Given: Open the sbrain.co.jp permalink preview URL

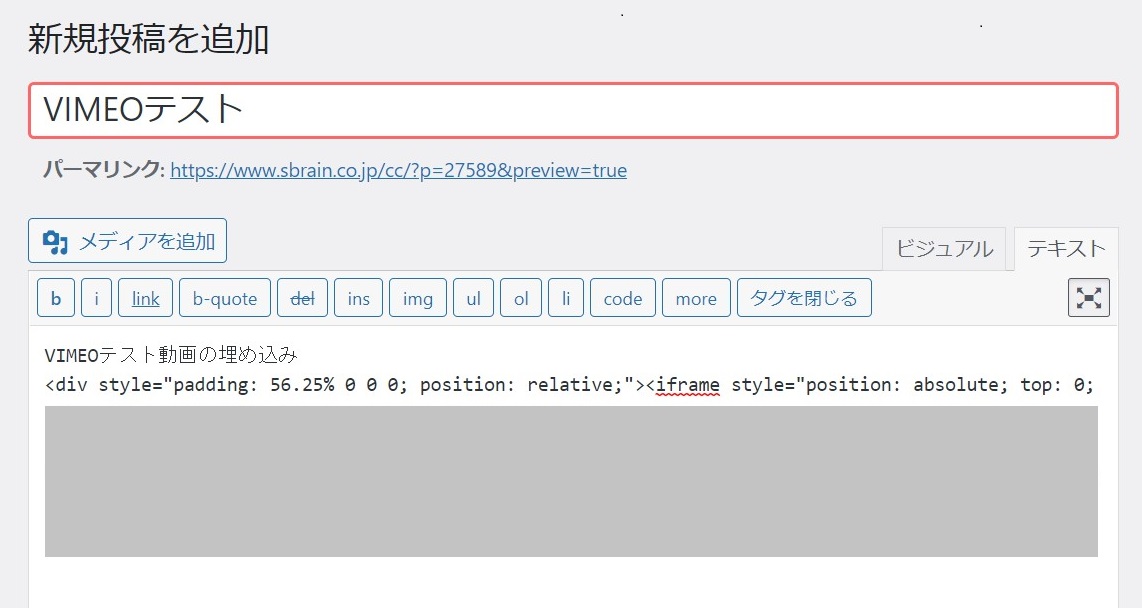Looking at the screenshot, I should tap(398, 170).
